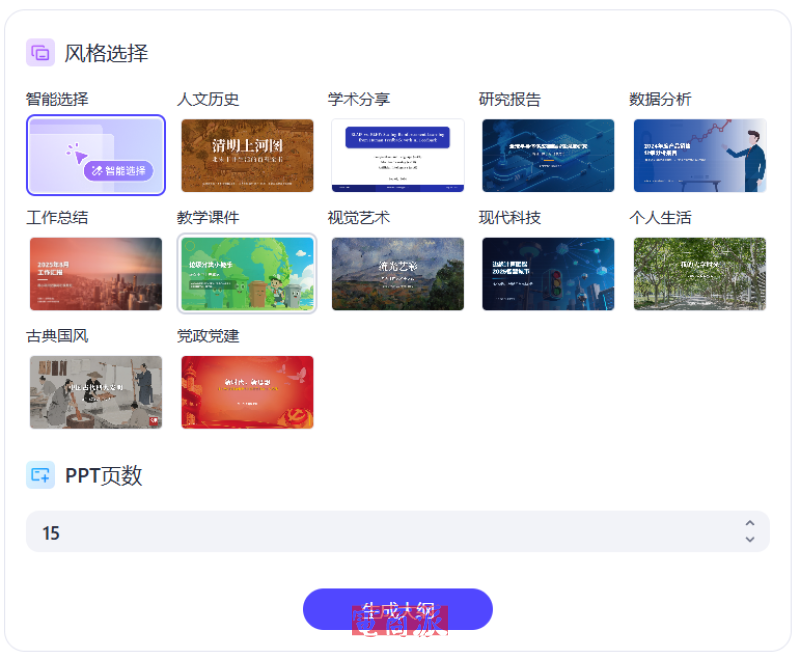Select the 工作总结 style thumbnail
The height and width of the screenshot is (658, 800).
[x=96, y=274]
